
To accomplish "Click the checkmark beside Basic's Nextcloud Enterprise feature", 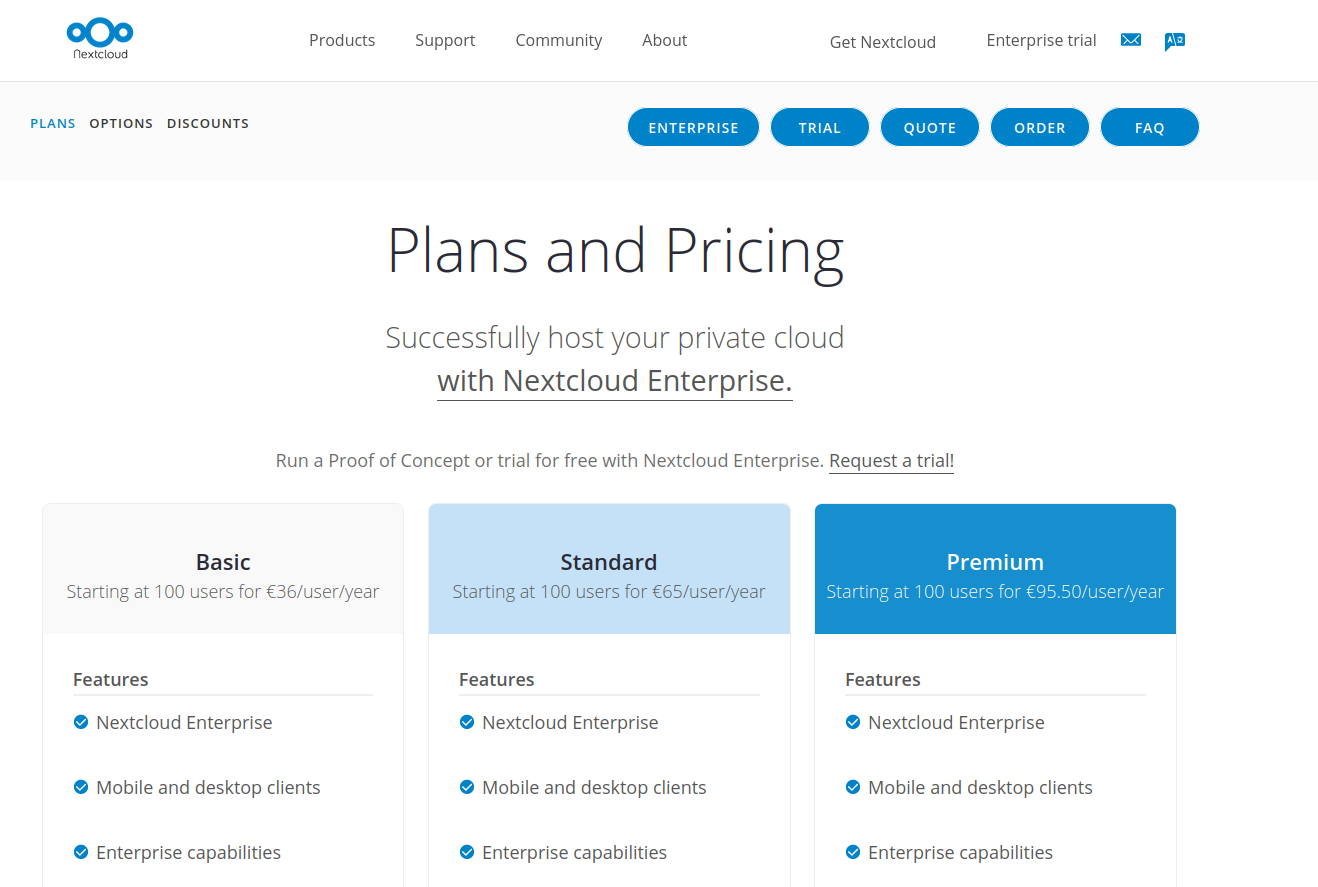I will (80, 722).
